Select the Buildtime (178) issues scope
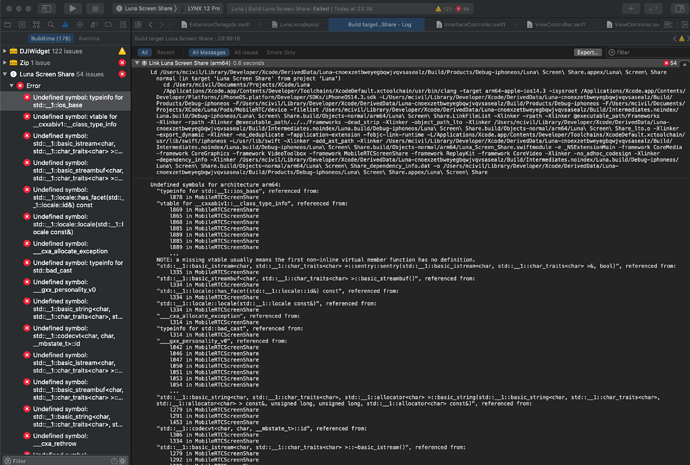 51,39
